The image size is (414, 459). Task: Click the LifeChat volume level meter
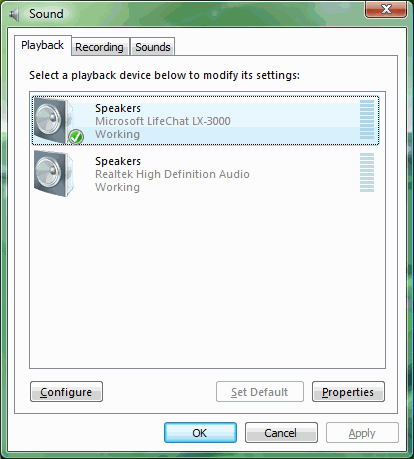coord(367,119)
